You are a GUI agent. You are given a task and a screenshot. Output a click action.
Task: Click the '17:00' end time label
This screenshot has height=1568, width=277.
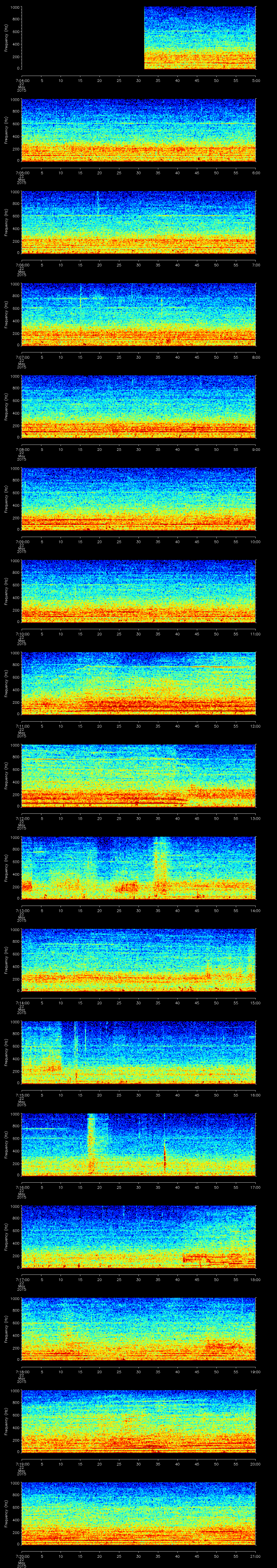(255, 1187)
